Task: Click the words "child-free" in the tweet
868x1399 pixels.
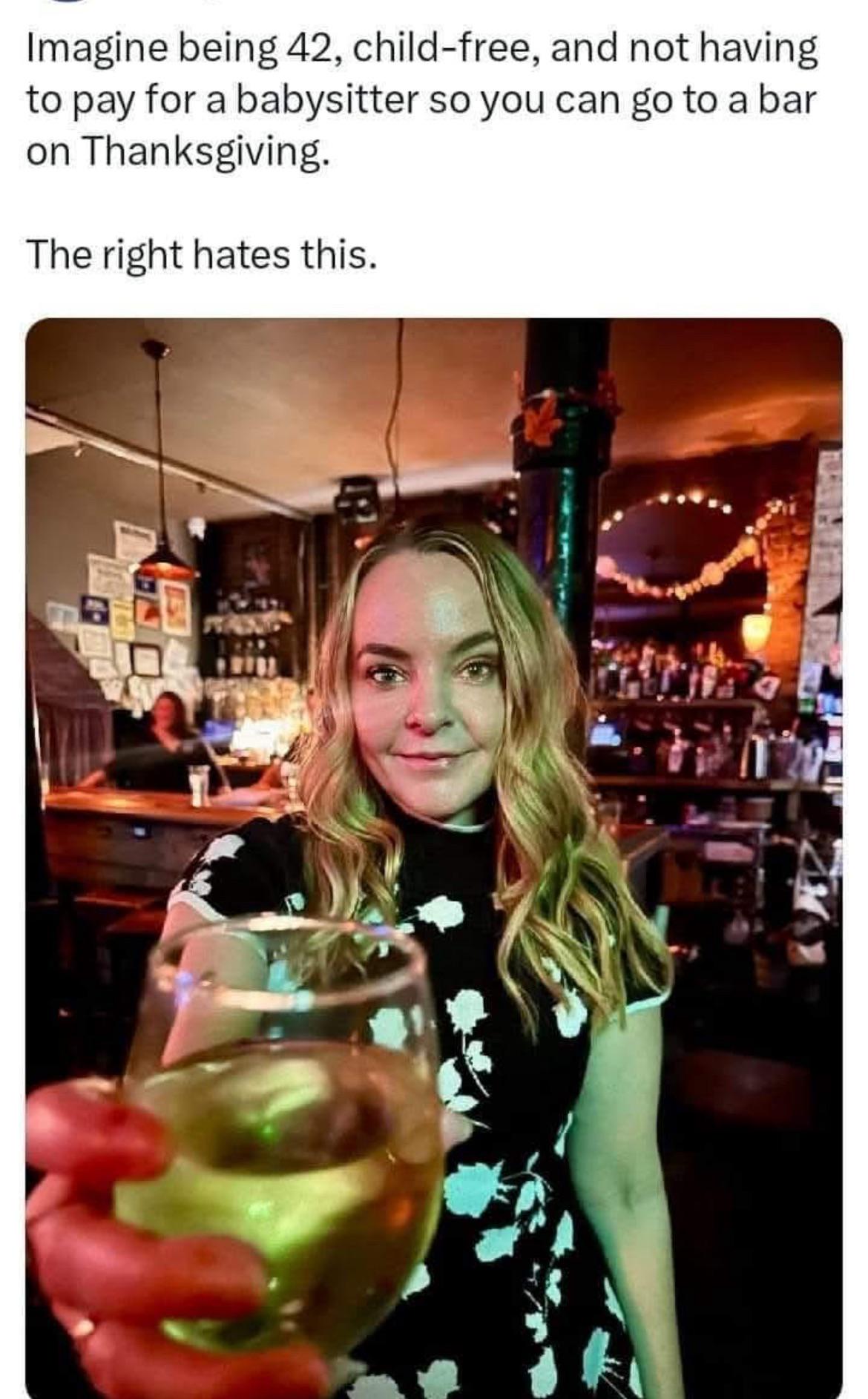Action: pyautogui.click(x=439, y=48)
